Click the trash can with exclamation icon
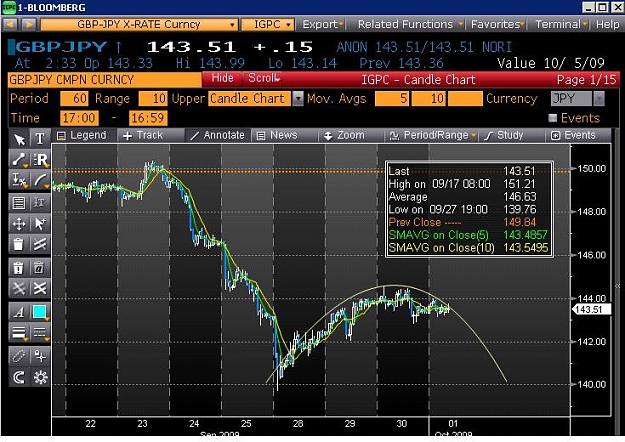 tap(19, 267)
